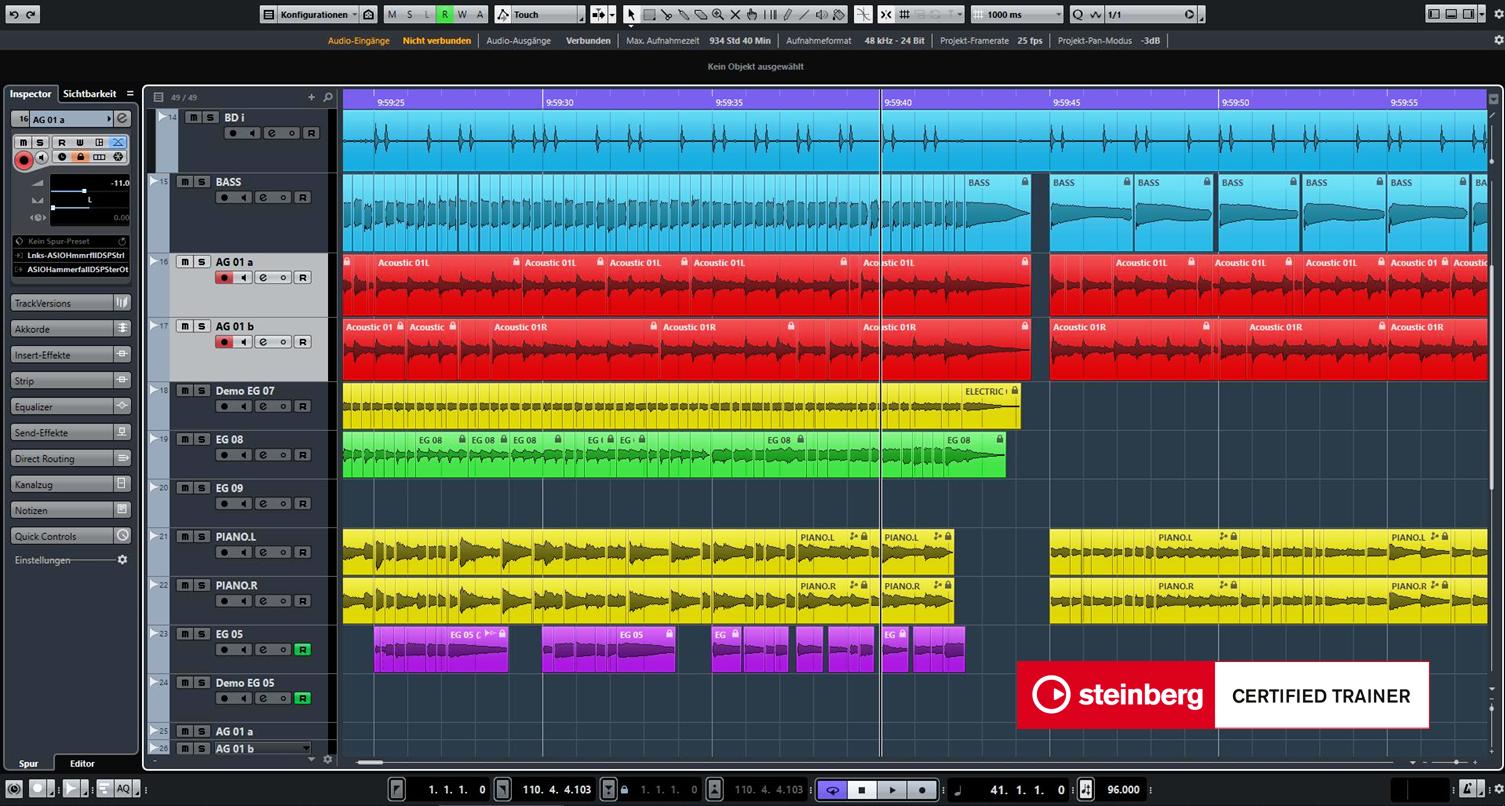Select the Split scissors tool
This screenshot has height=806, width=1505.
tap(666, 14)
